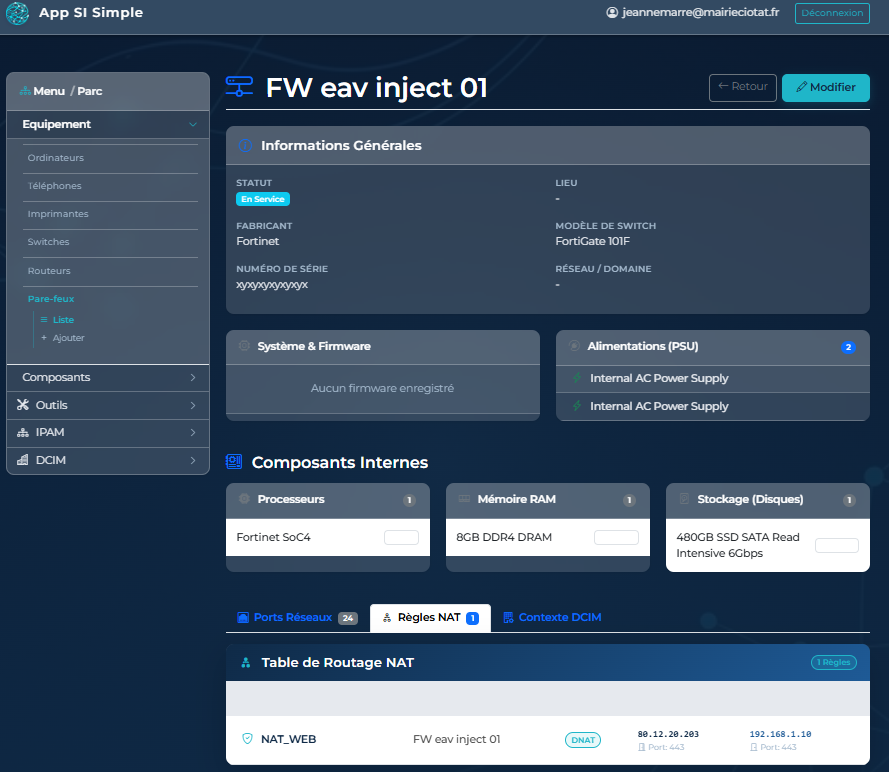Open Téléphones in the sidebar
This screenshot has width=889, height=772.
54,186
